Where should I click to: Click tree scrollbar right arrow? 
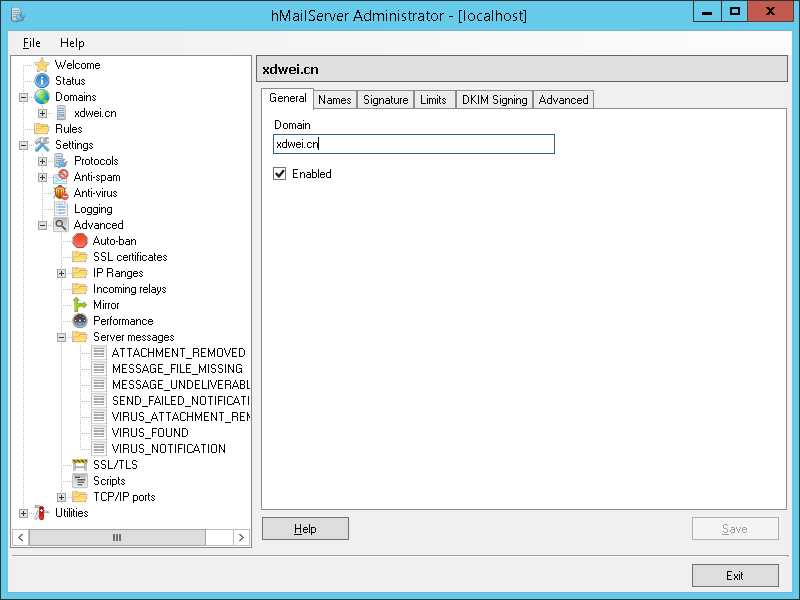pyautogui.click(x=241, y=537)
